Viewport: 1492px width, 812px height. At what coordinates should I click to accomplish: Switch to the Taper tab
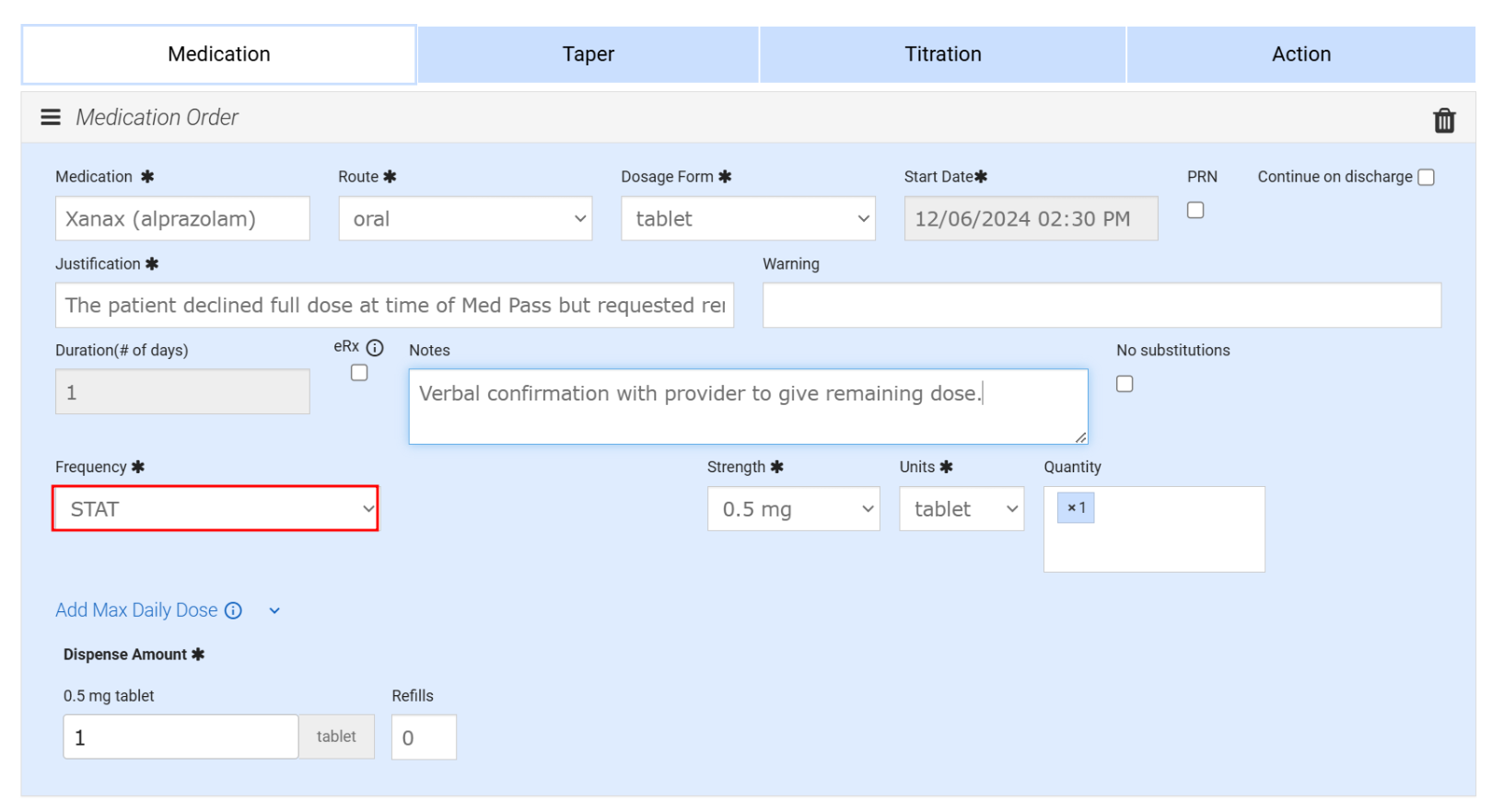point(588,54)
